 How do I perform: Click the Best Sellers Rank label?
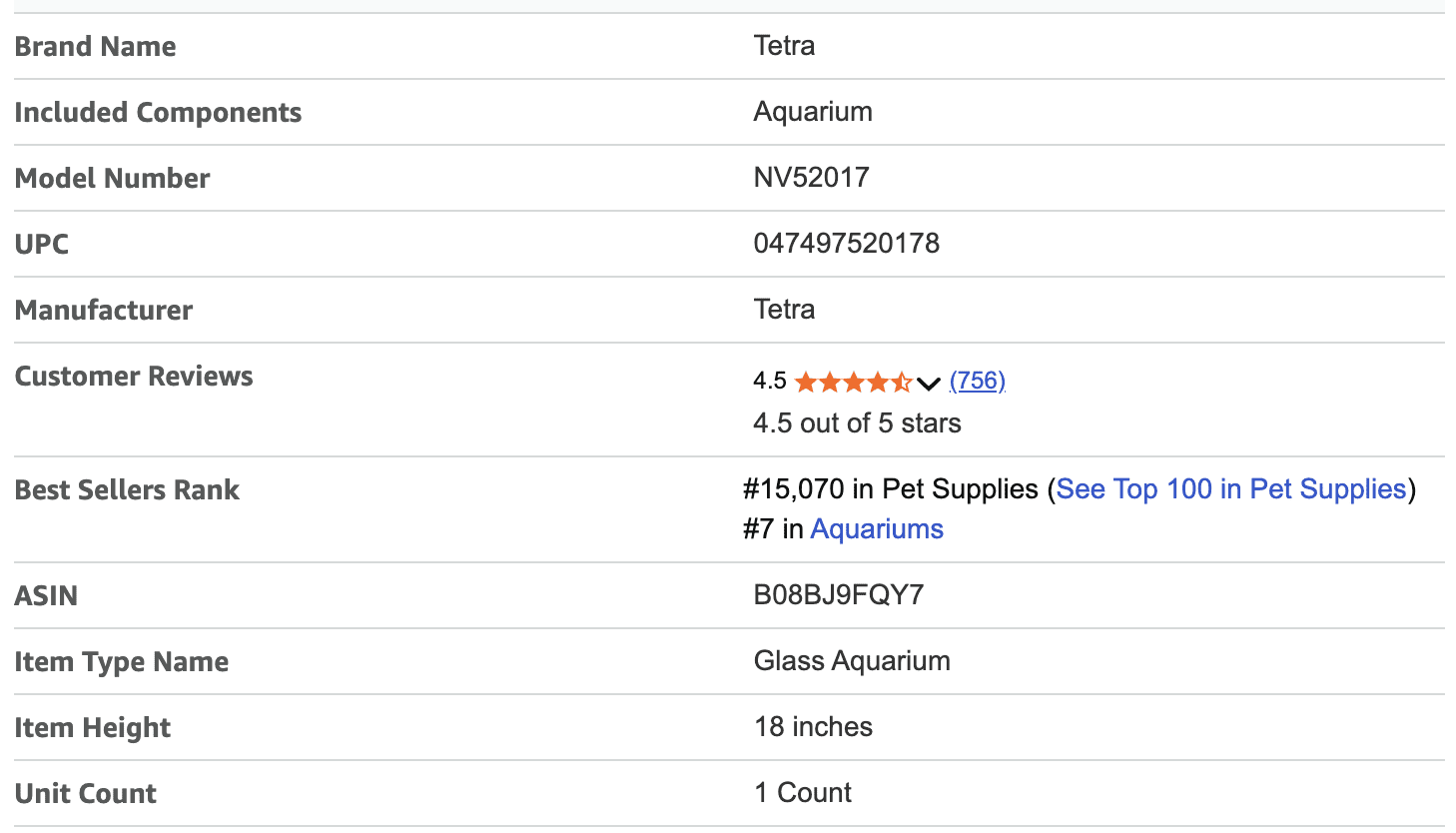[127, 490]
